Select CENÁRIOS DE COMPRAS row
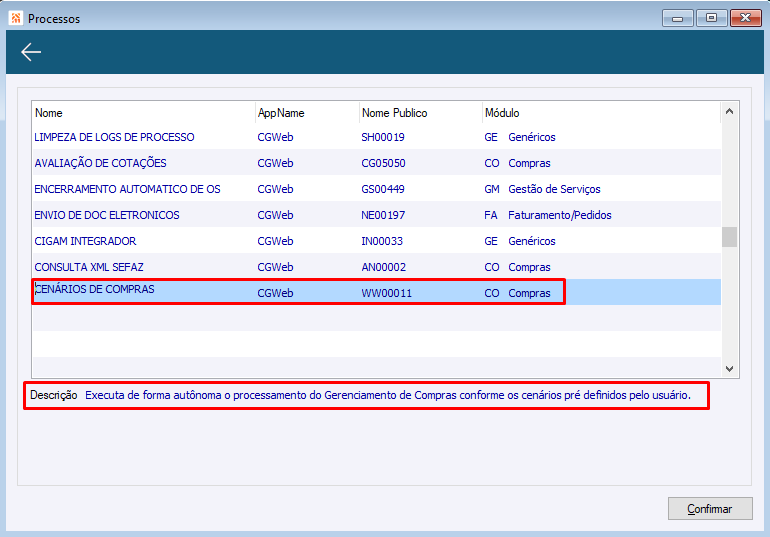 pos(377,292)
